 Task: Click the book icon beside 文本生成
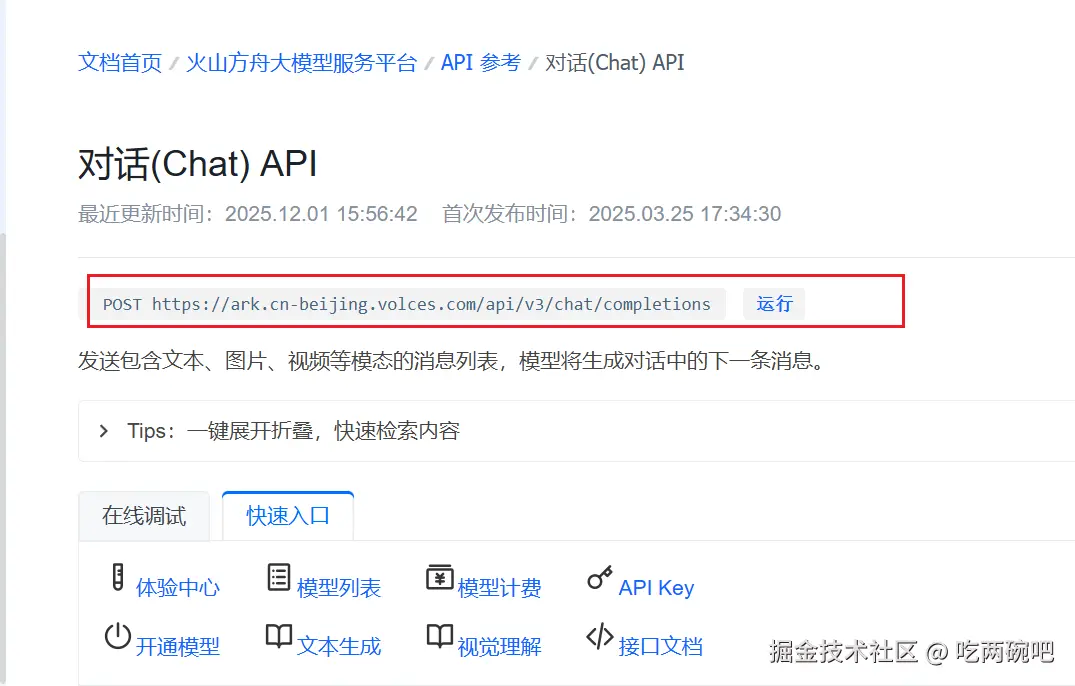click(279, 637)
